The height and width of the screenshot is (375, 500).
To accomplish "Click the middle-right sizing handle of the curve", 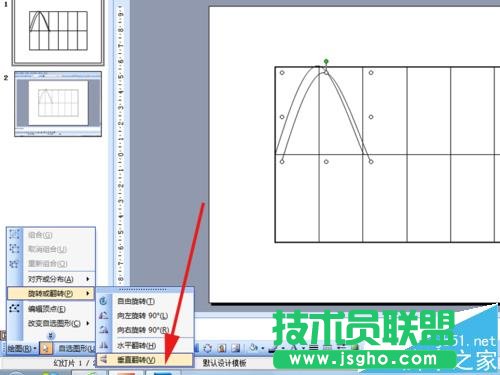I will 371,117.
